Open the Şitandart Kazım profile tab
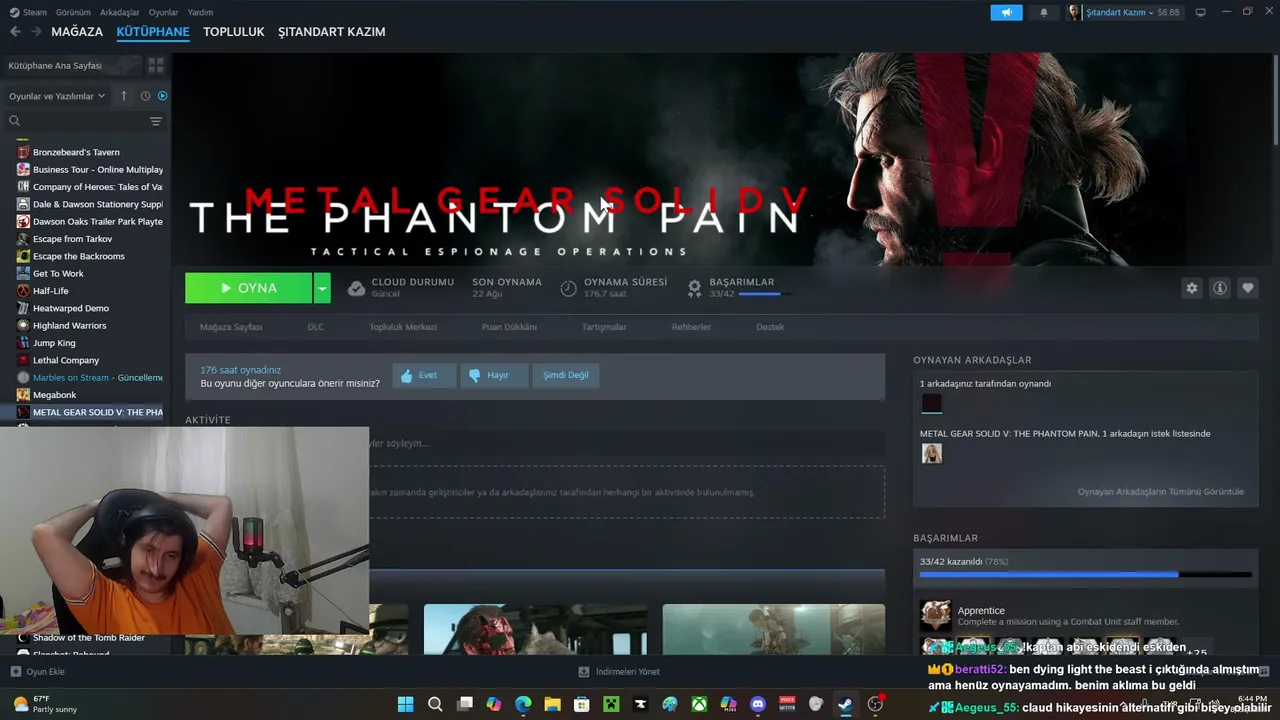 [x=332, y=32]
